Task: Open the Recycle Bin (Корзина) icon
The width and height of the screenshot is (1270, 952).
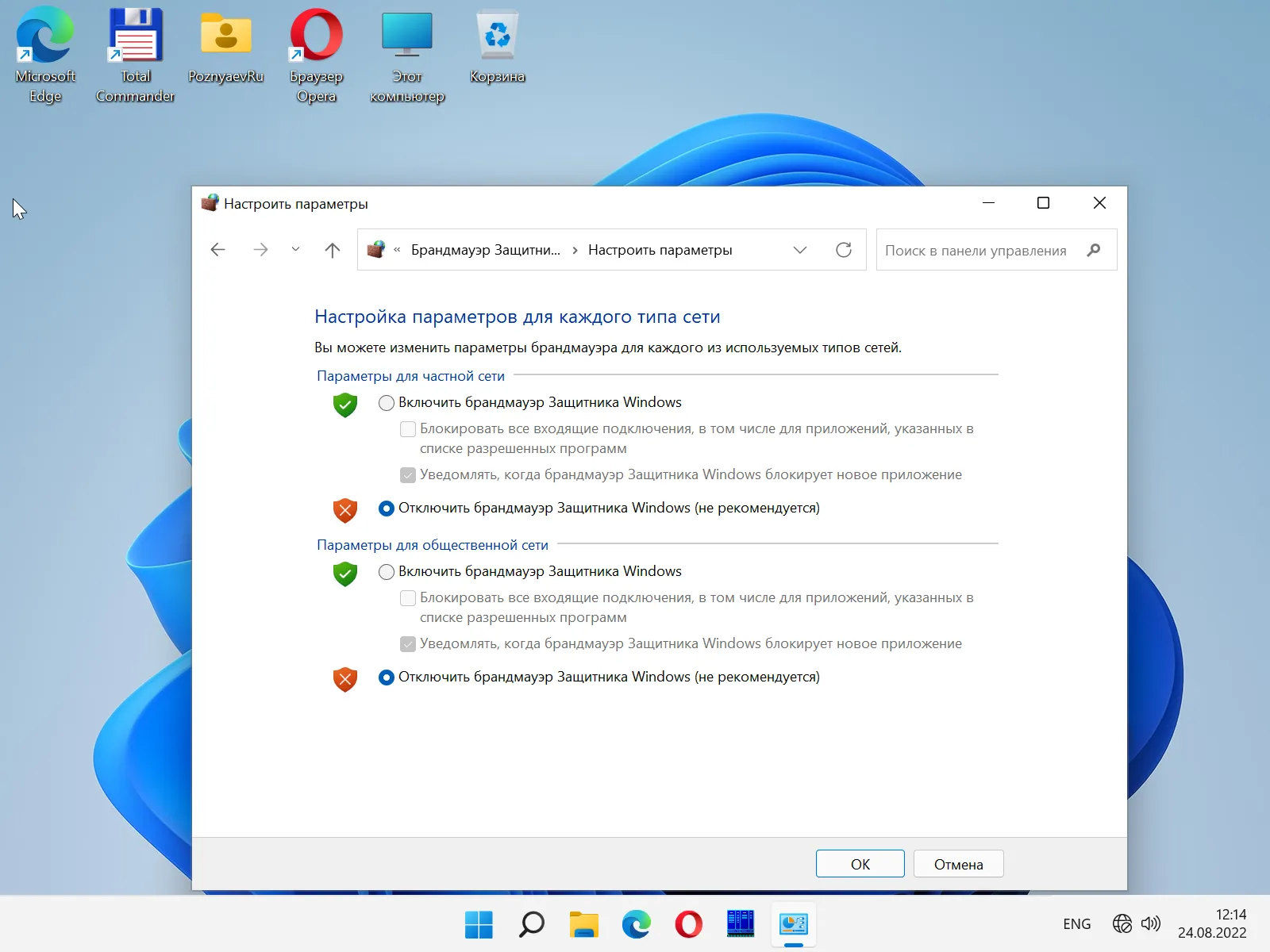Action: (497, 48)
